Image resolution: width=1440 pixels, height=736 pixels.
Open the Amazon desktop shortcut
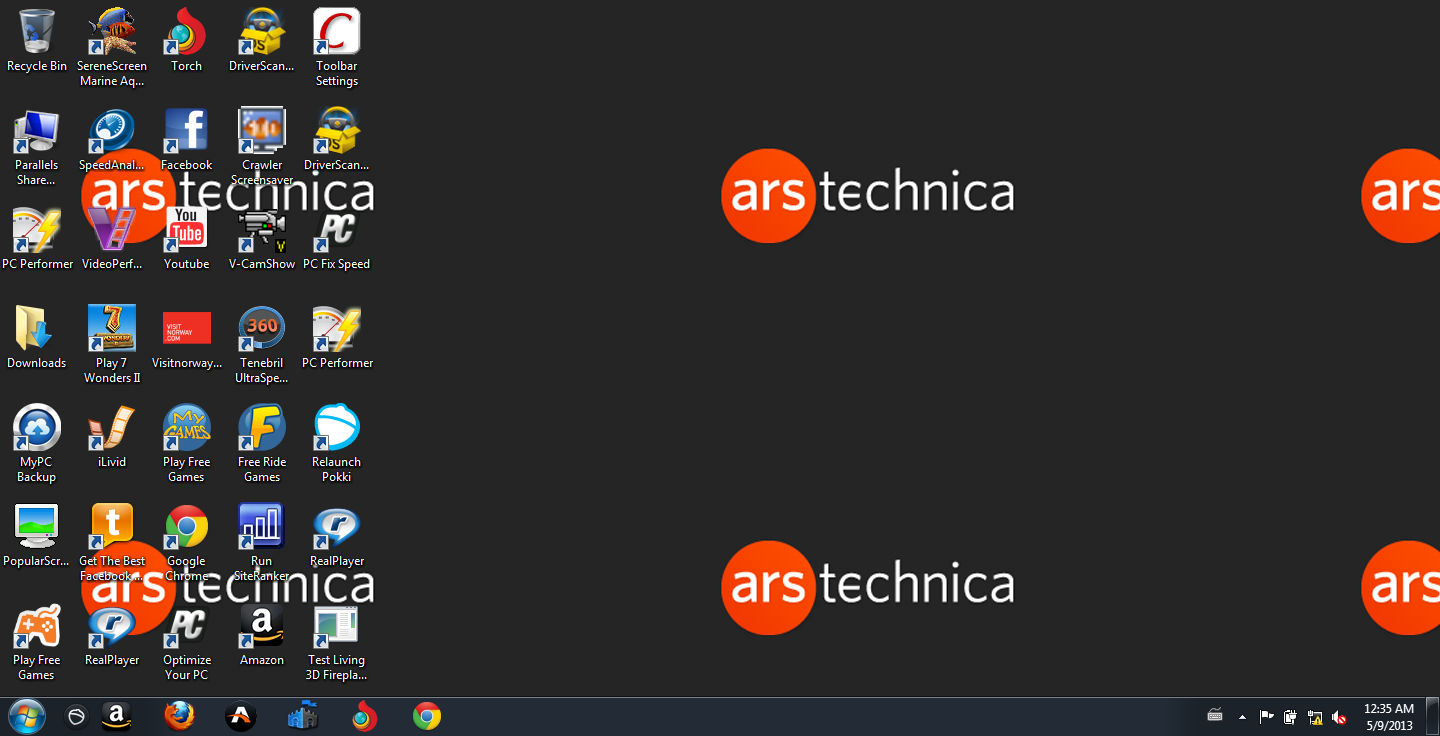coord(262,635)
